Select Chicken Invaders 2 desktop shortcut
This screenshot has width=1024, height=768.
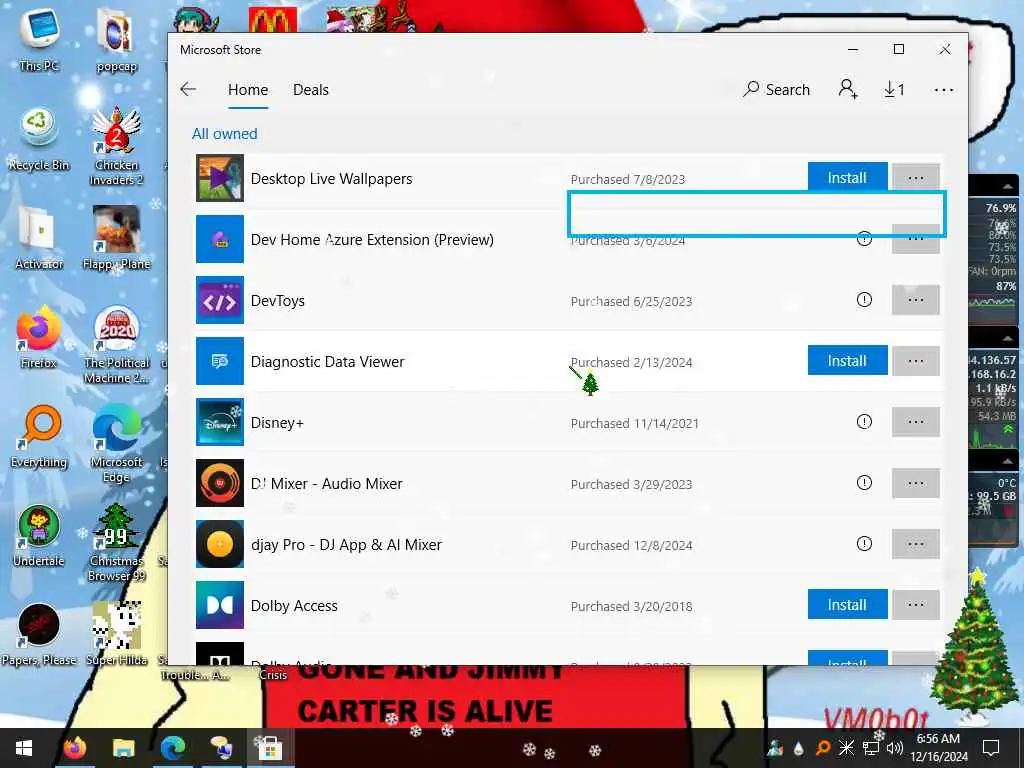coord(116,146)
